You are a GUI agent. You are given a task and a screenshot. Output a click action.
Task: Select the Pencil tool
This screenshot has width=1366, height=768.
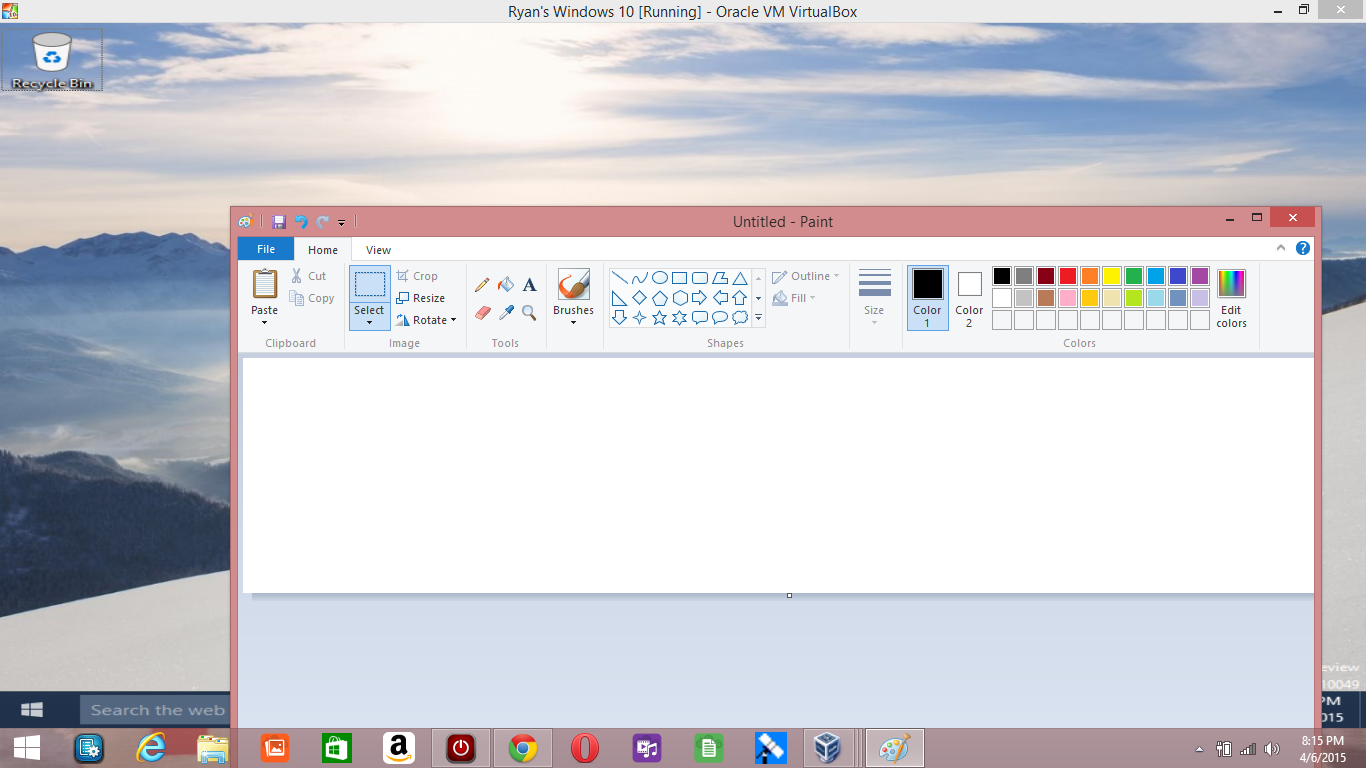(481, 283)
